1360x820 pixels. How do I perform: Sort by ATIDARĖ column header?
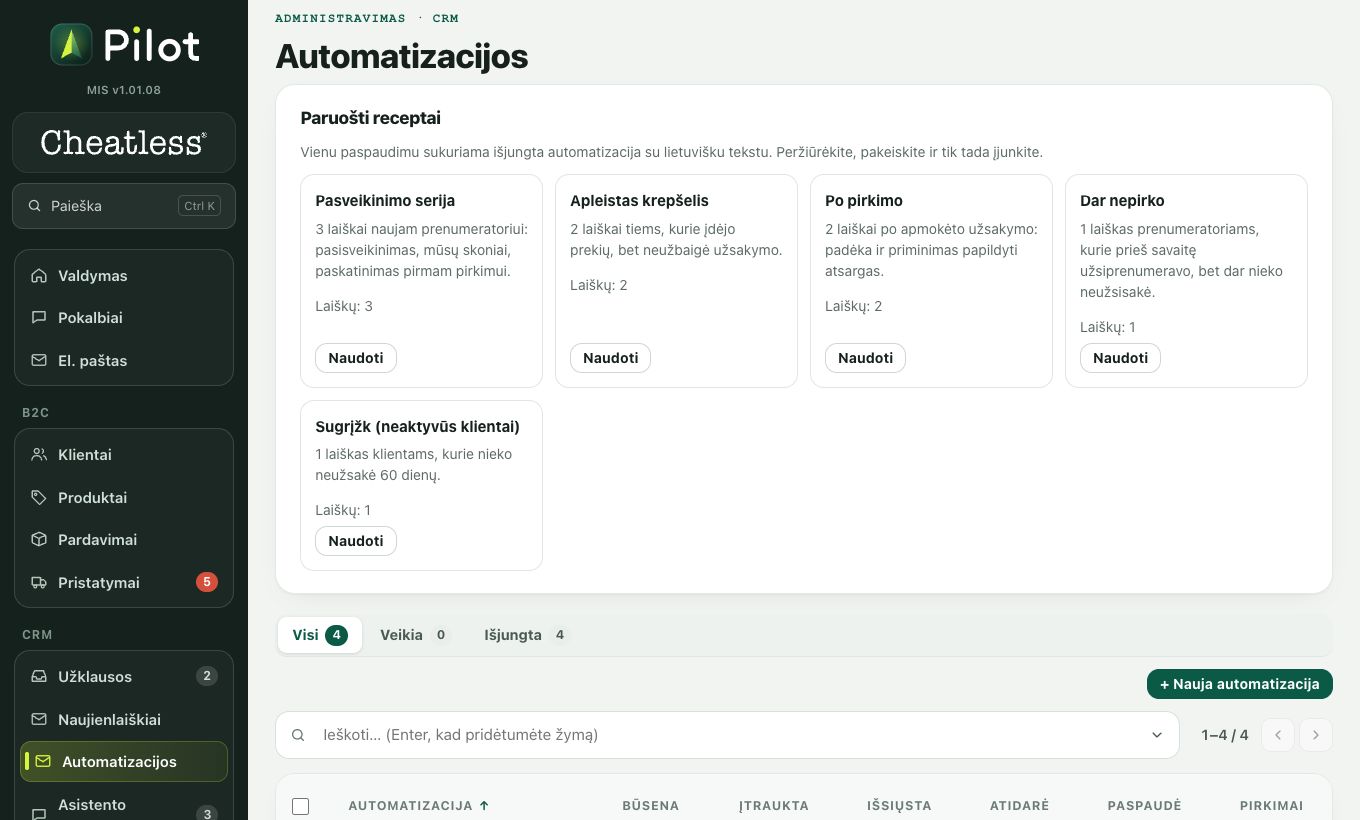1019,805
